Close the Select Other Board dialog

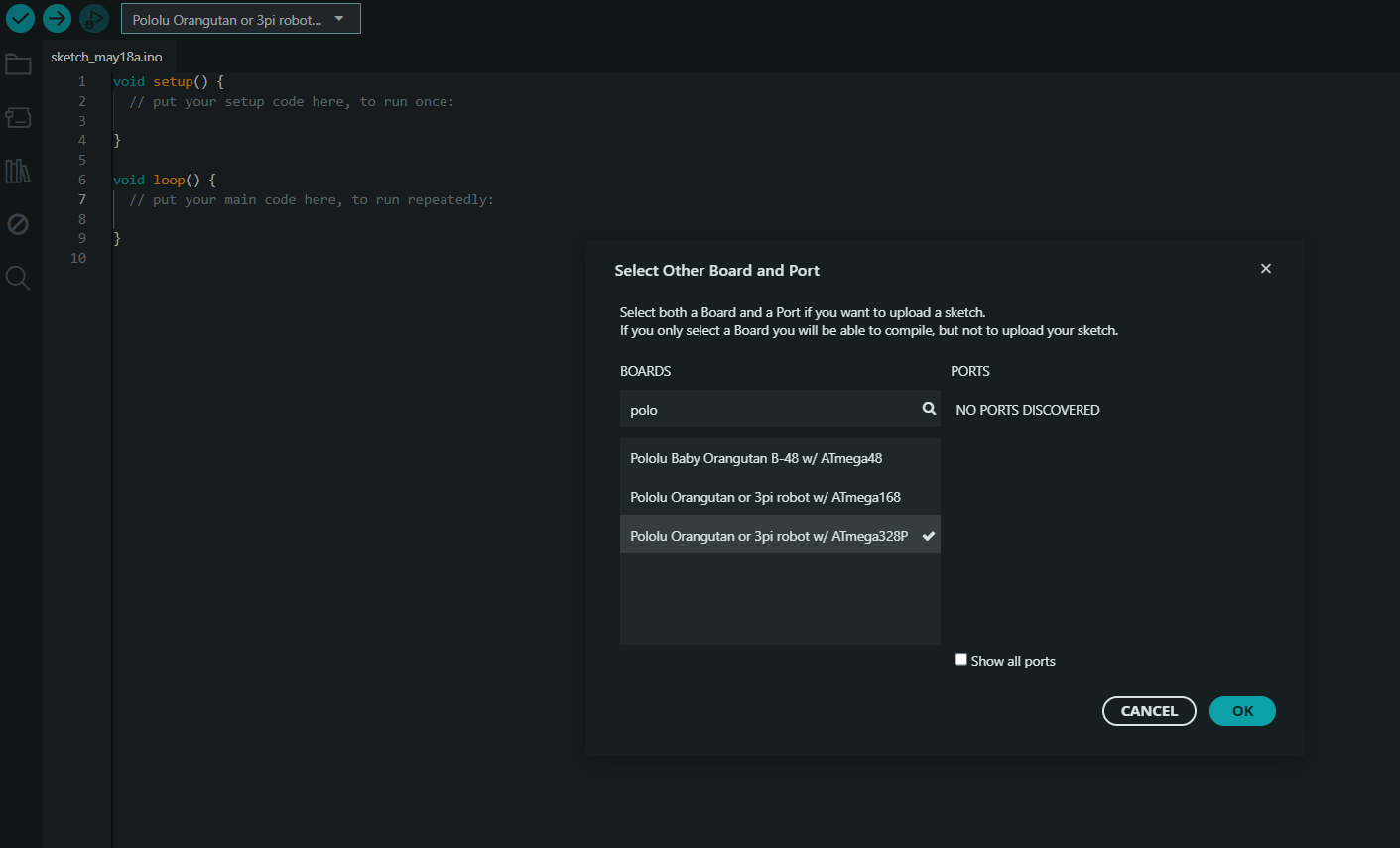(1266, 269)
